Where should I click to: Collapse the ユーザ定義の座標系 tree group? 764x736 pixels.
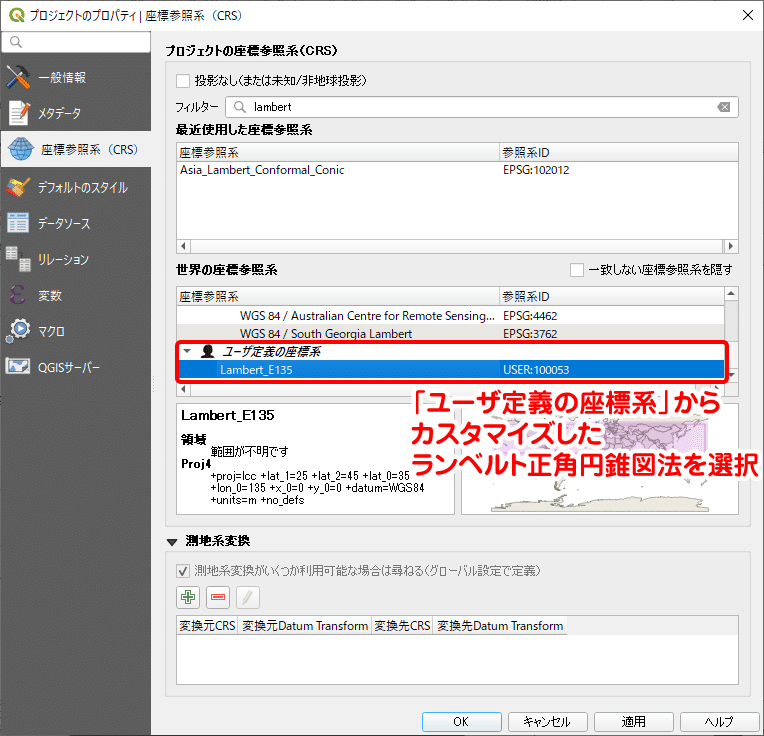(x=187, y=351)
